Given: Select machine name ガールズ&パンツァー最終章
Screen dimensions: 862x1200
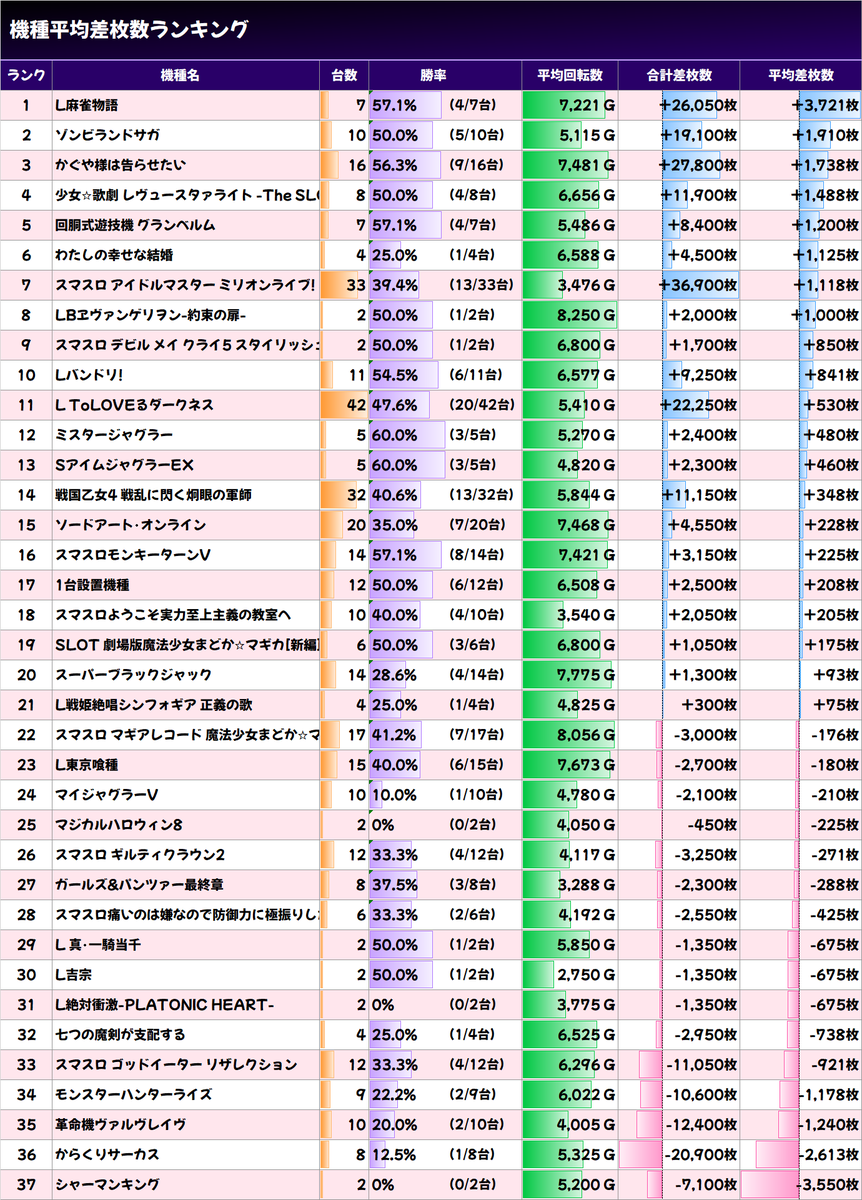Looking at the screenshot, I should click(x=139, y=885).
